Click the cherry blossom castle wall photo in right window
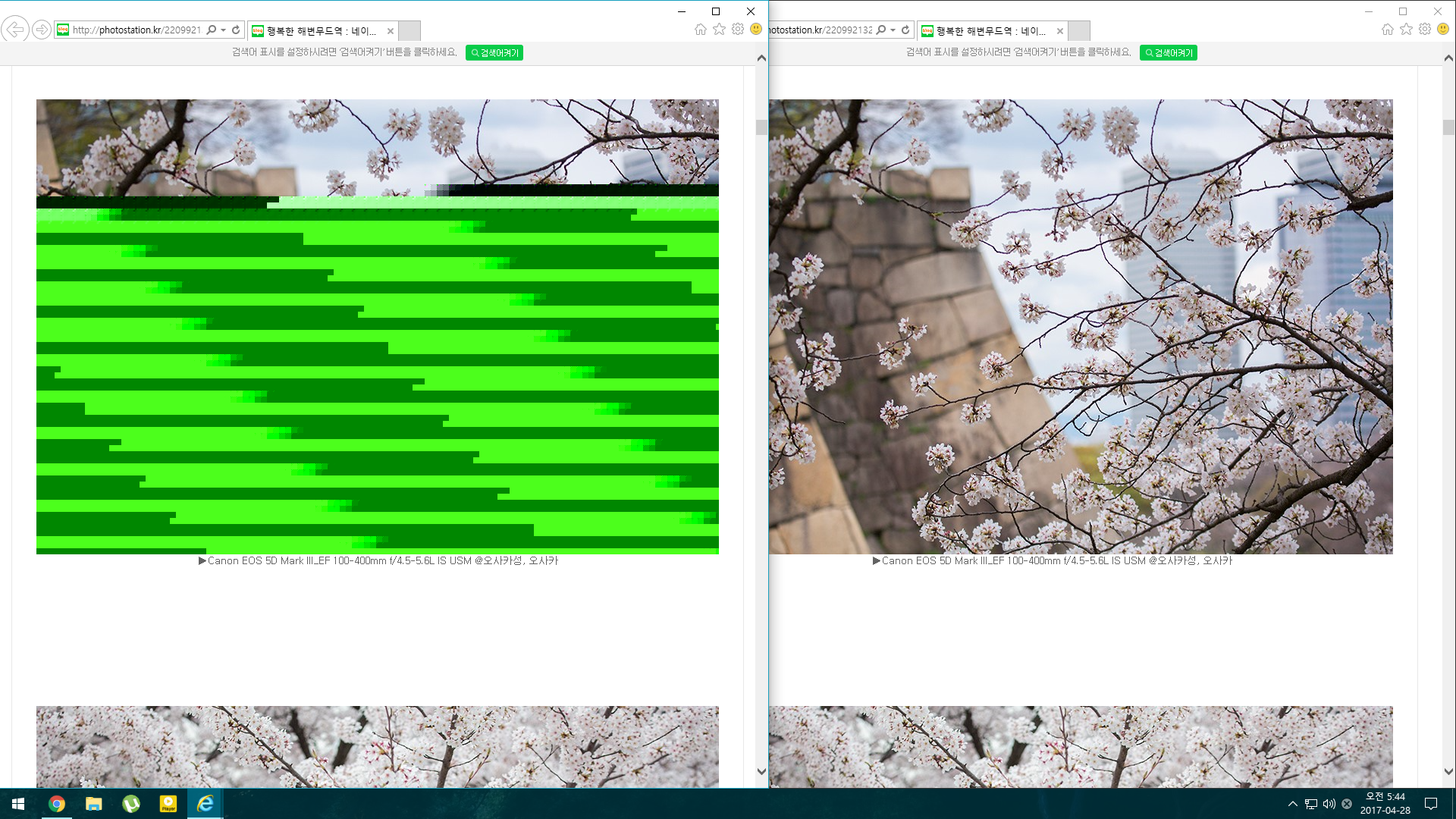 [1081, 327]
